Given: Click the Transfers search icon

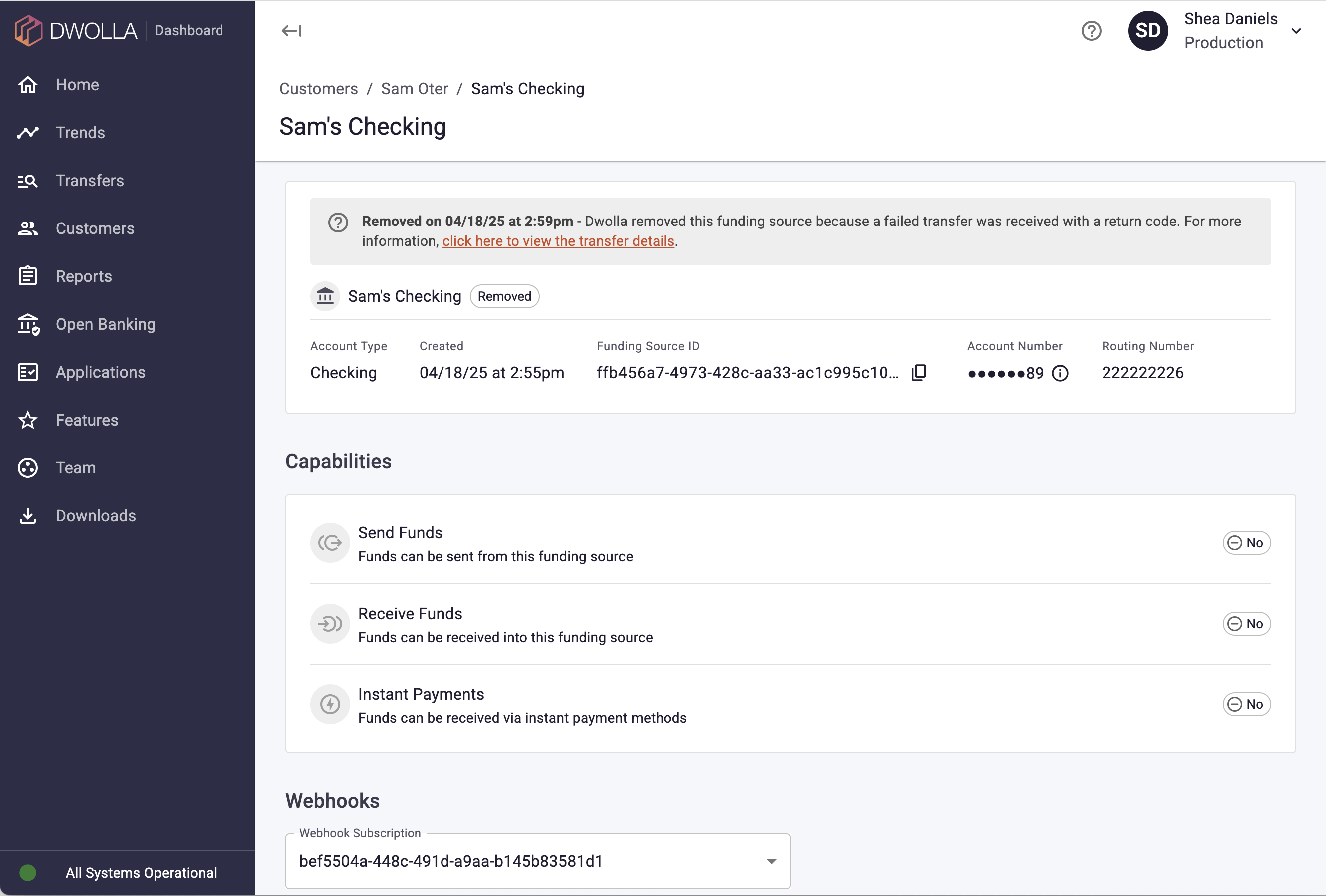Looking at the screenshot, I should pos(27,180).
